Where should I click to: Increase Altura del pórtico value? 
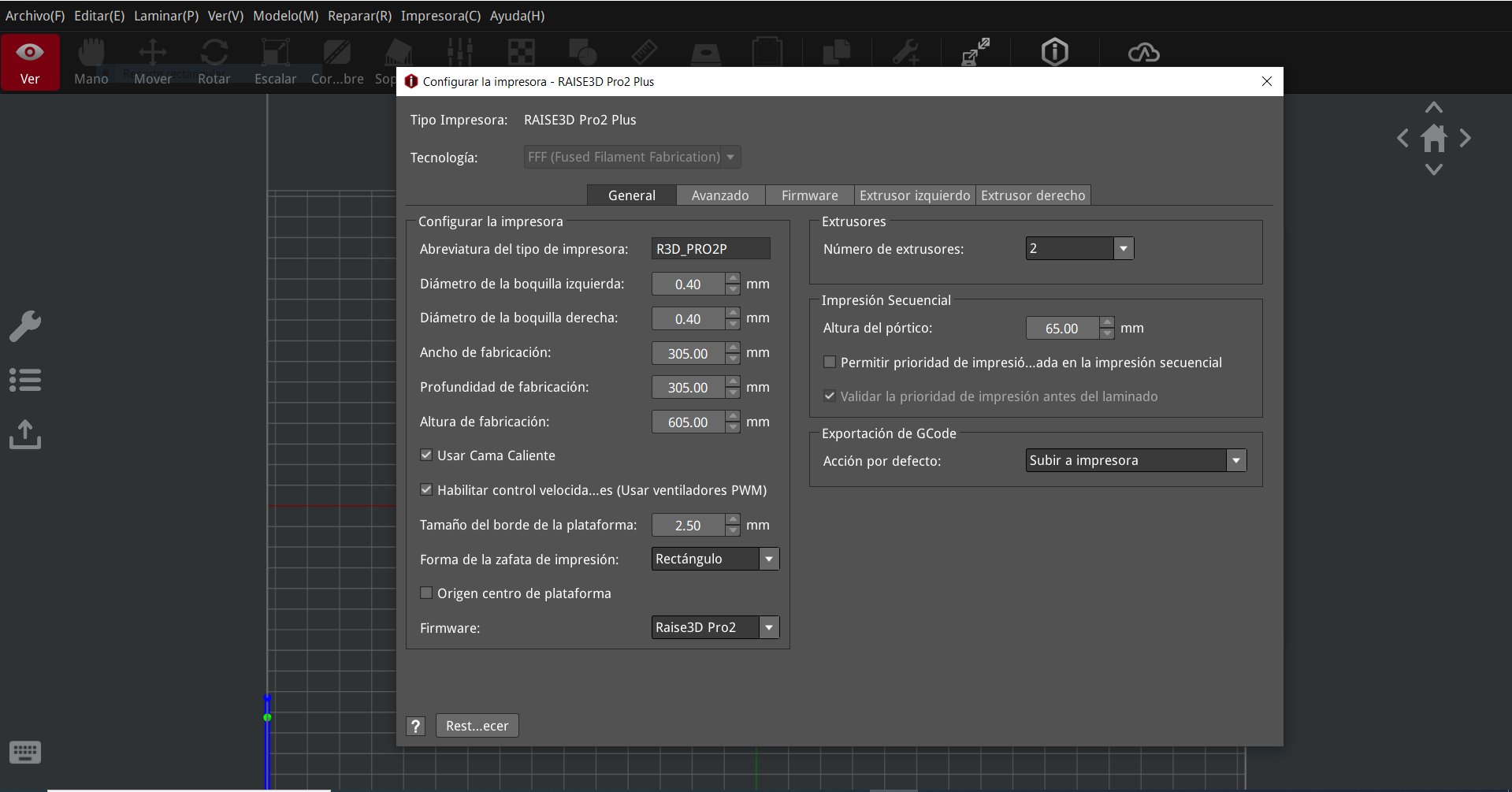(x=1107, y=322)
